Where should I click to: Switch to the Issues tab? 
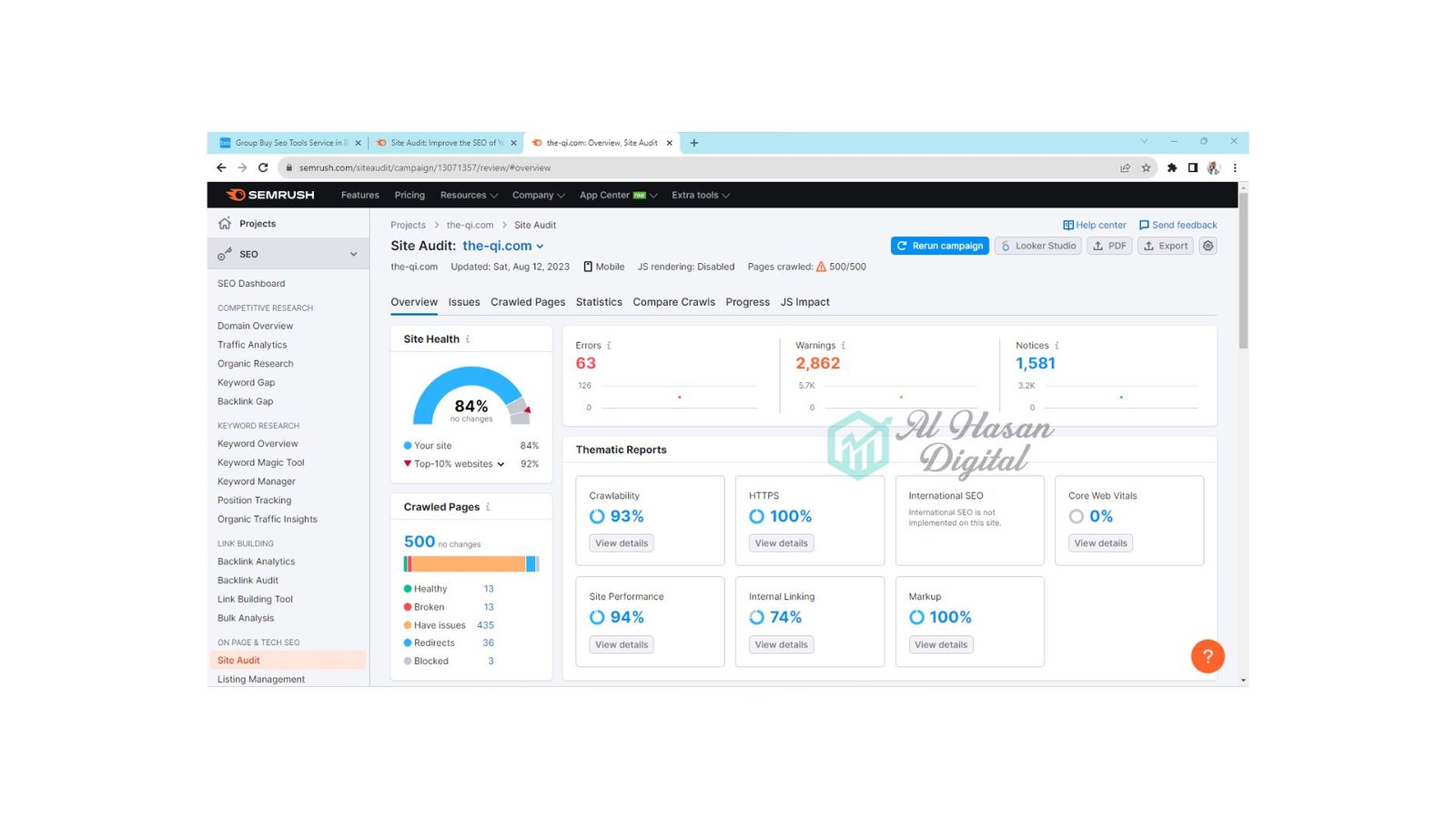[x=464, y=302]
